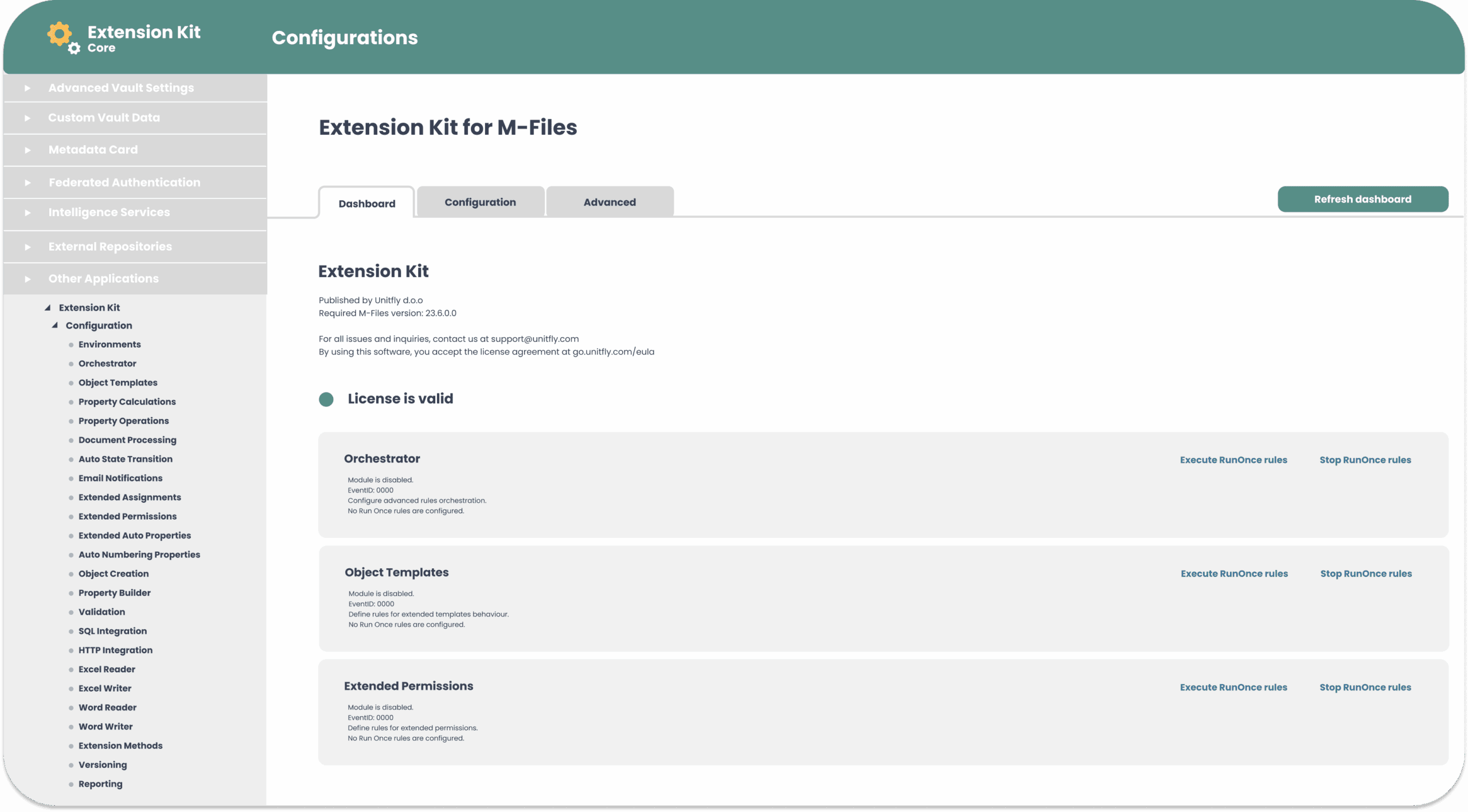Click the green license status dot
1468x812 pixels.
coord(326,399)
